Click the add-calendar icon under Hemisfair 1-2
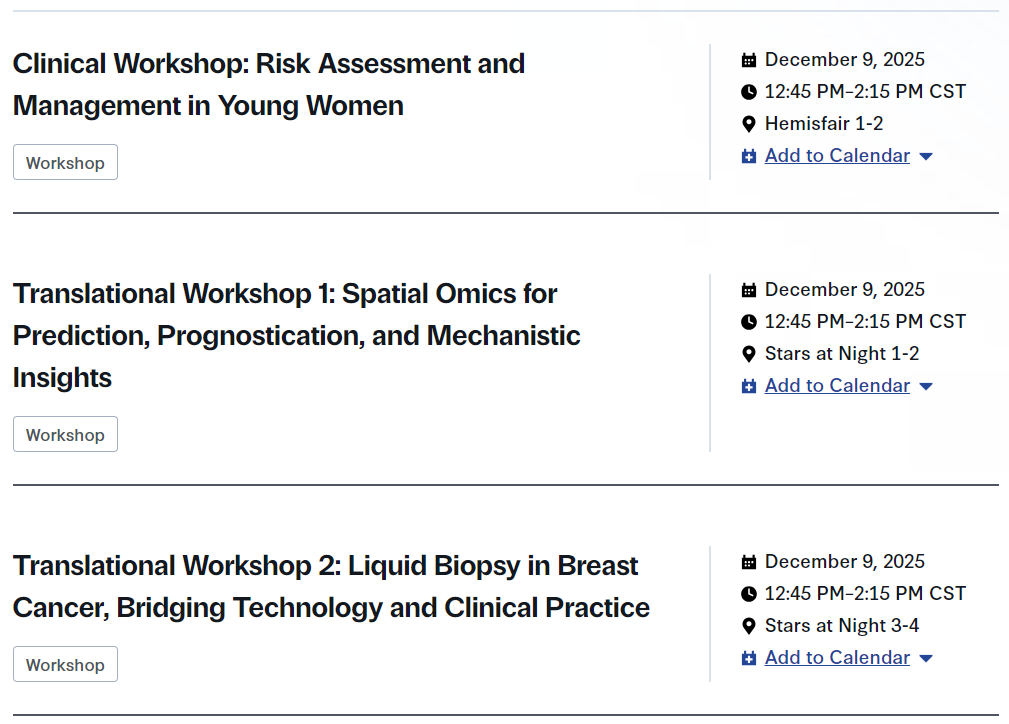 coord(749,156)
